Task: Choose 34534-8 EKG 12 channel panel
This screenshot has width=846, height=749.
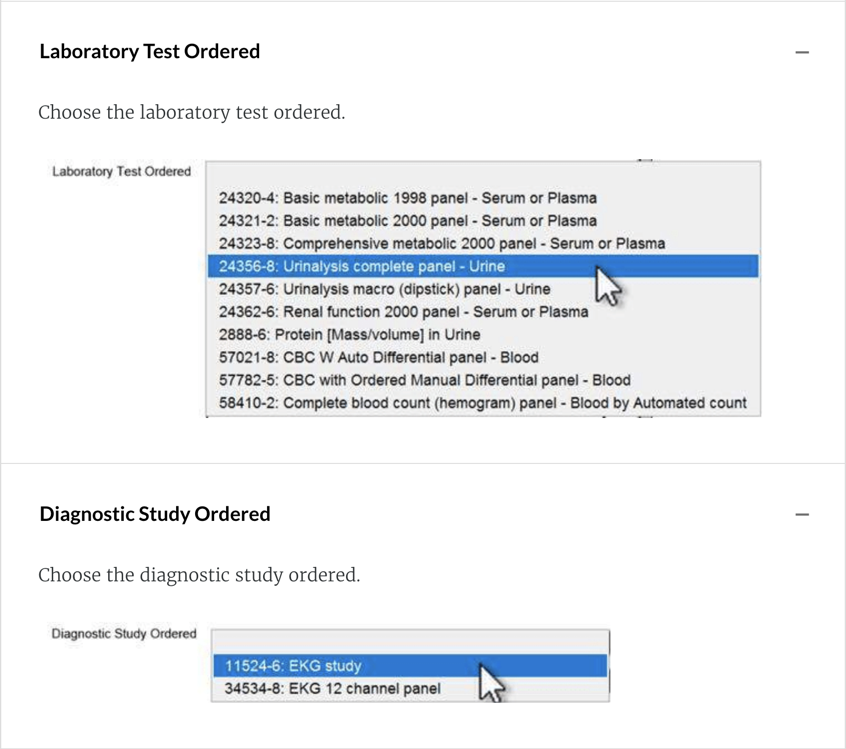Action: [331, 688]
